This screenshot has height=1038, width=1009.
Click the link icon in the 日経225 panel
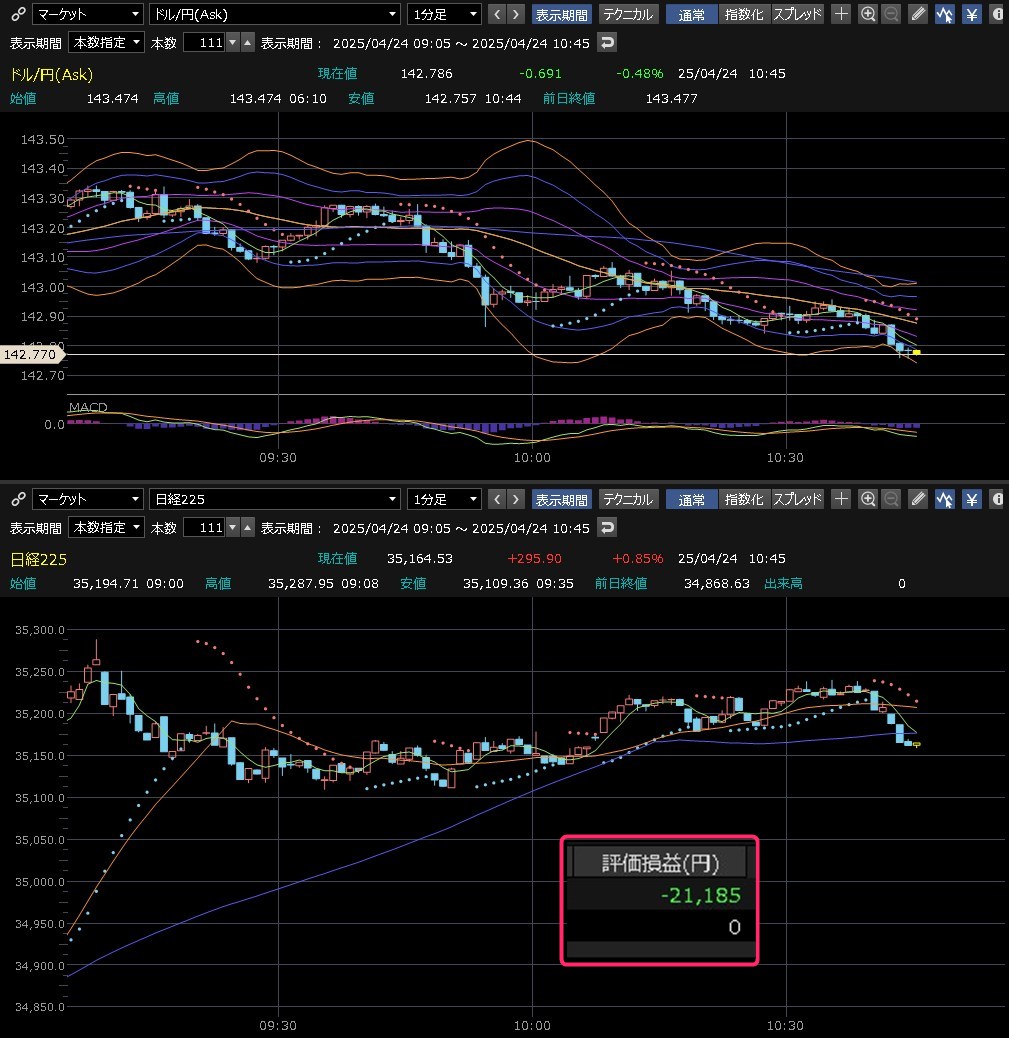19,498
